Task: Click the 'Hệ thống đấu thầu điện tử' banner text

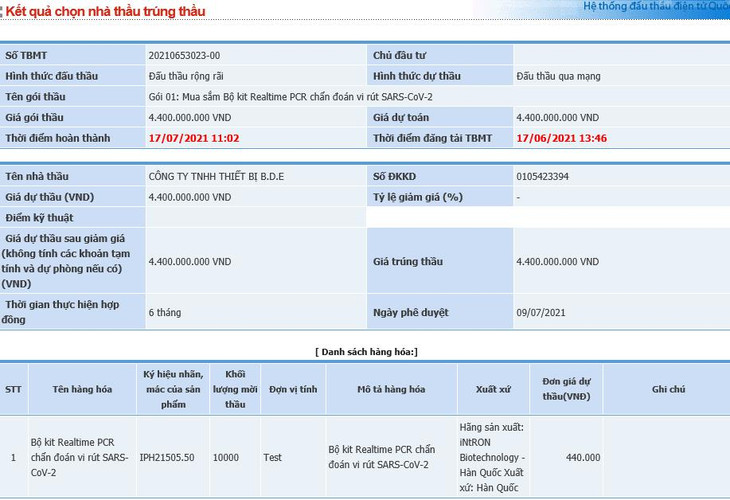Action: tap(655, 6)
